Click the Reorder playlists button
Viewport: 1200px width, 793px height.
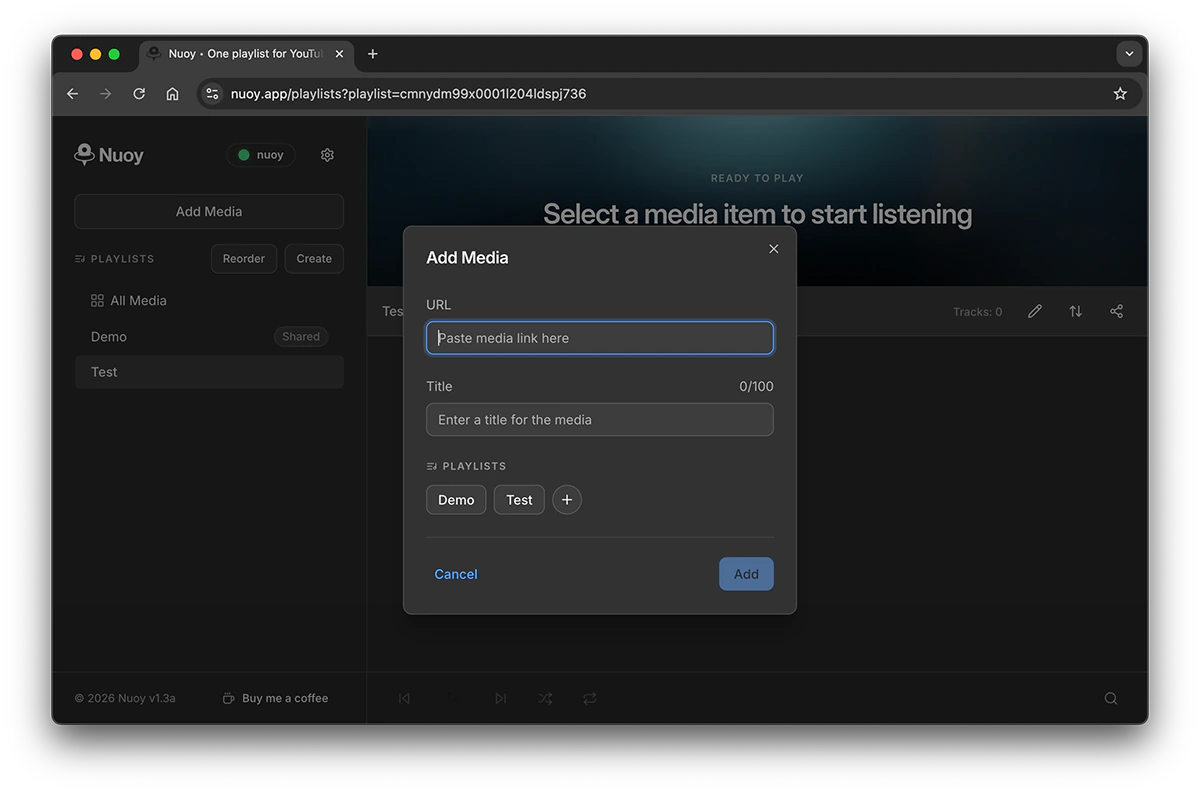tap(244, 259)
